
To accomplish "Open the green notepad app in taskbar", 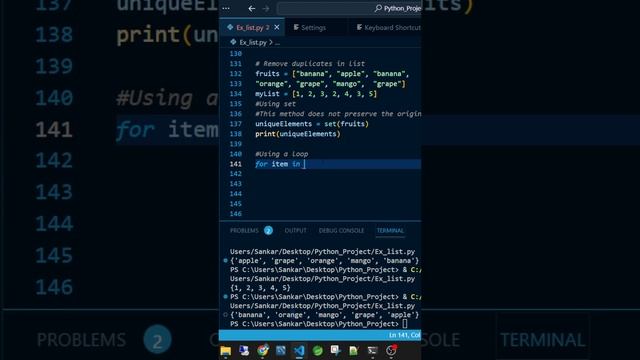I will click(354, 351).
